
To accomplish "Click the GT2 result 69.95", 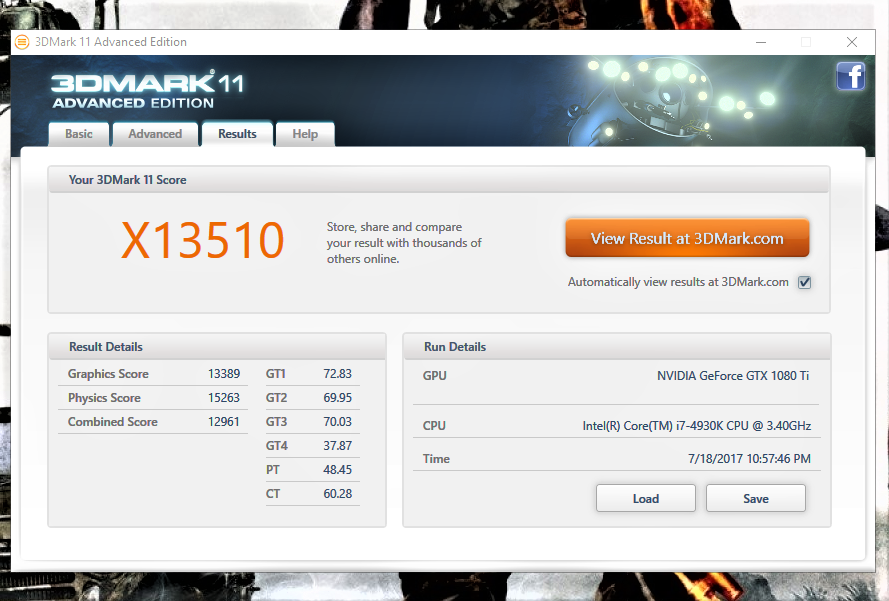I will 337,398.
